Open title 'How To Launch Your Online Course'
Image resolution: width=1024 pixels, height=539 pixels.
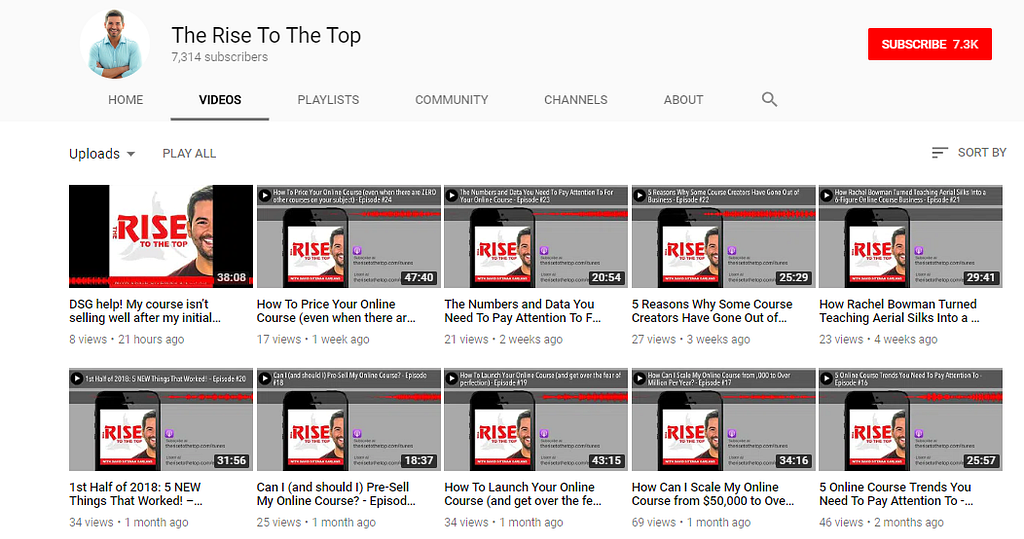[522, 494]
